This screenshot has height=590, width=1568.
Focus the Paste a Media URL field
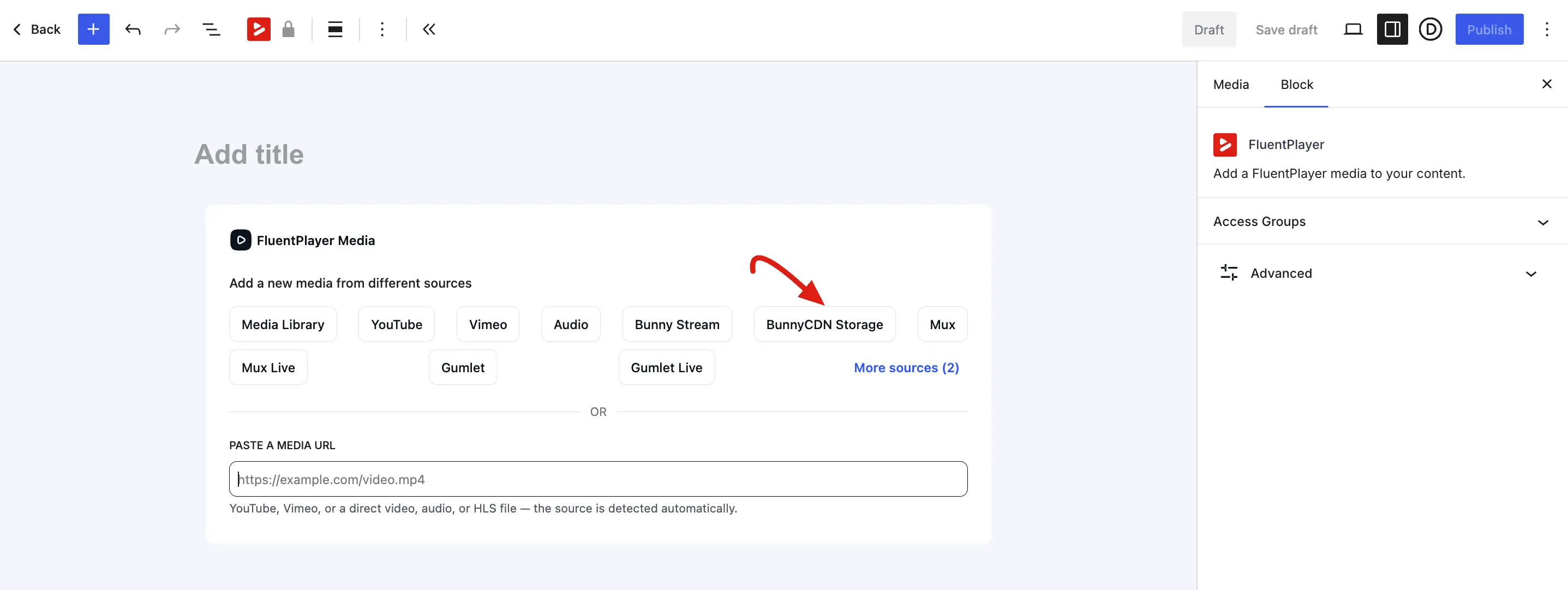[599, 479]
